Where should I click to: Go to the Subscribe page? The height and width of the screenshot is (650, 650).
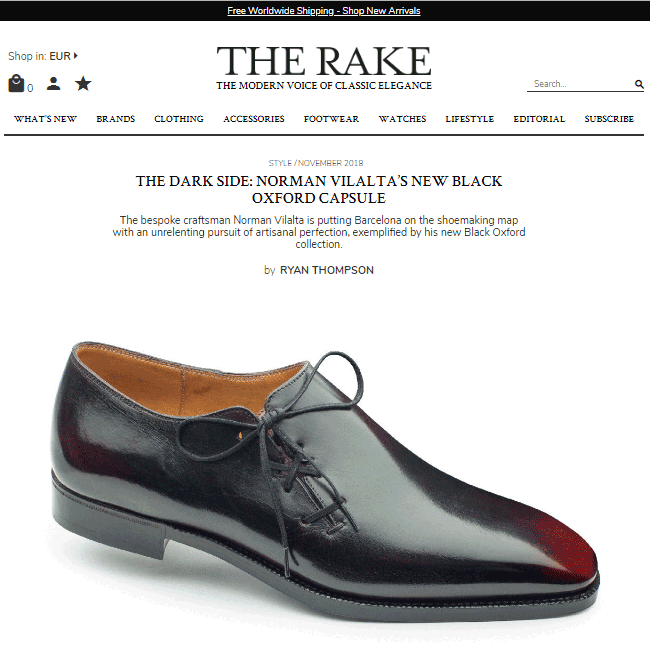click(x=609, y=119)
